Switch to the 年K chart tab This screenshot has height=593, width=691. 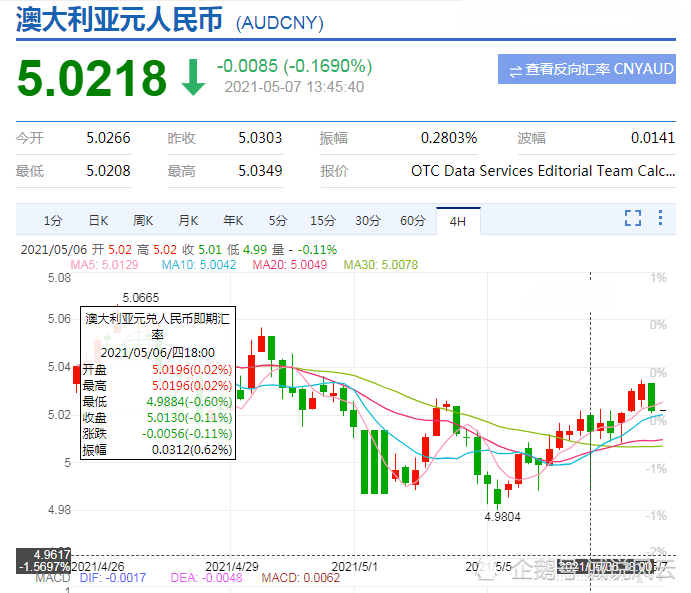point(233,220)
